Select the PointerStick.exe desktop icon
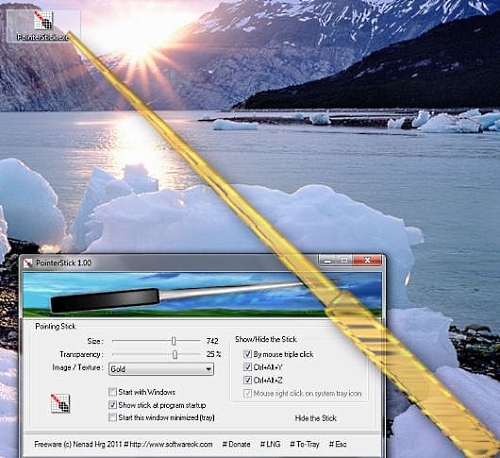 [x=43, y=26]
